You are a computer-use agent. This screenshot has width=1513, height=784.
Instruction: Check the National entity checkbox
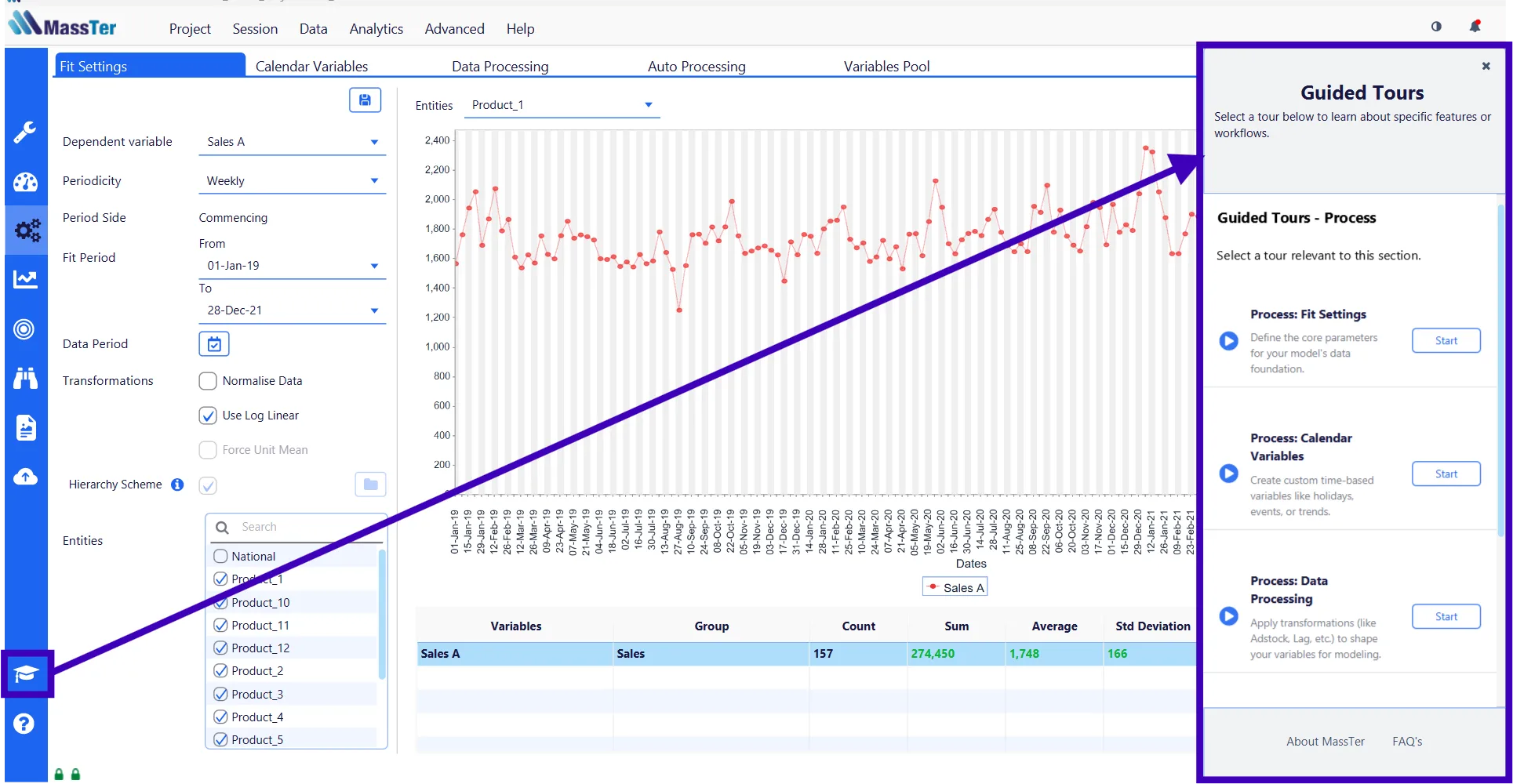tap(221, 557)
